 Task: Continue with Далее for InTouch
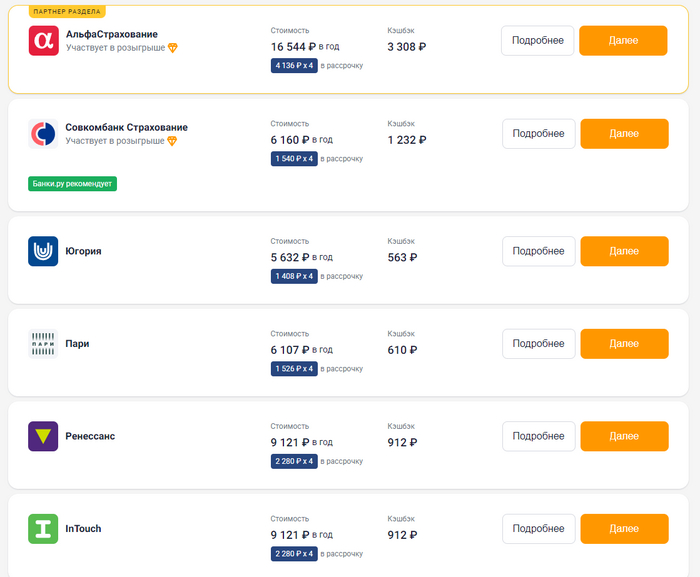(624, 528)
